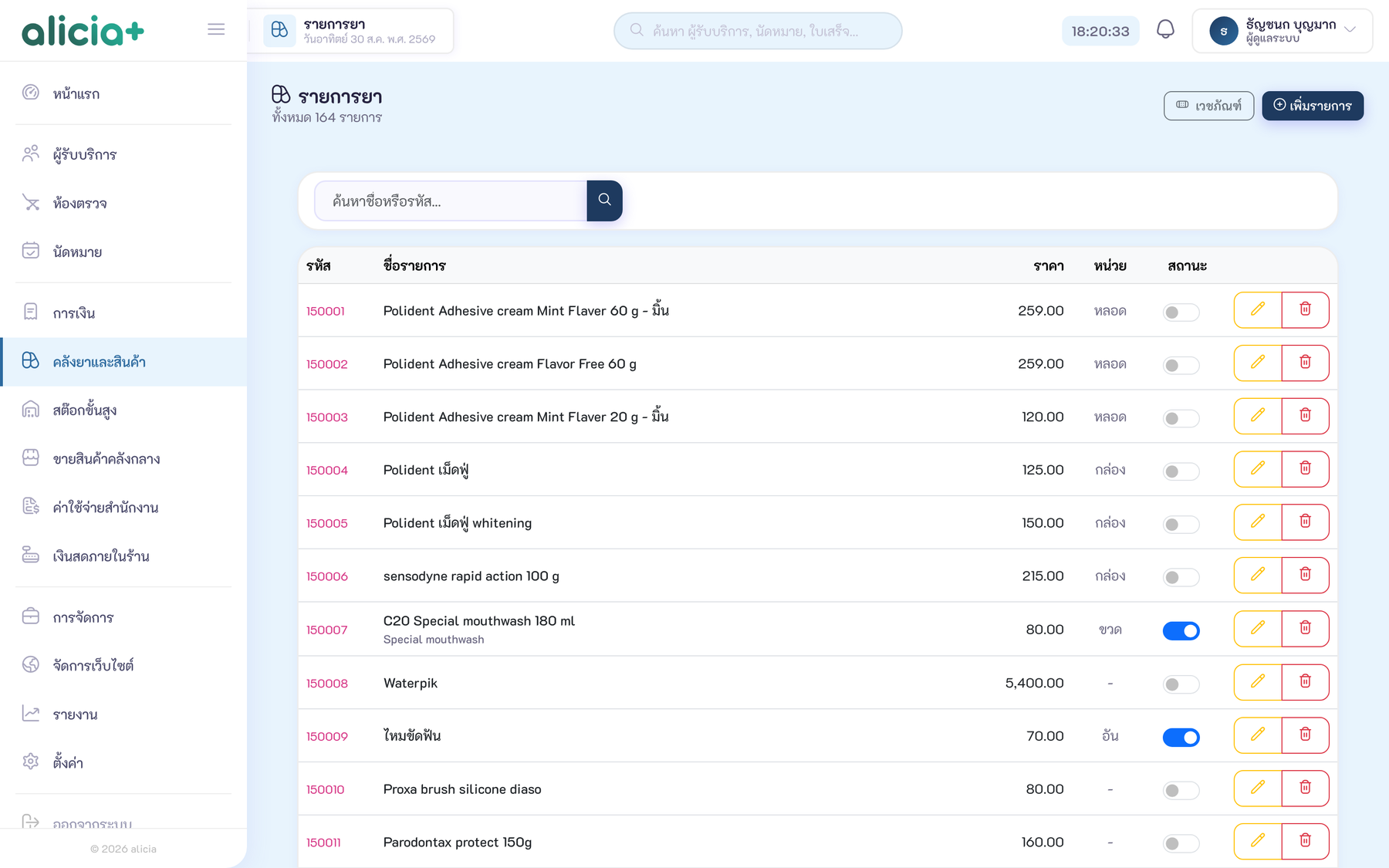This screenshot has height=868, width=1389.
Task: Edit ไหมขัดฟัน item 150009
Action: point(1258,735)
